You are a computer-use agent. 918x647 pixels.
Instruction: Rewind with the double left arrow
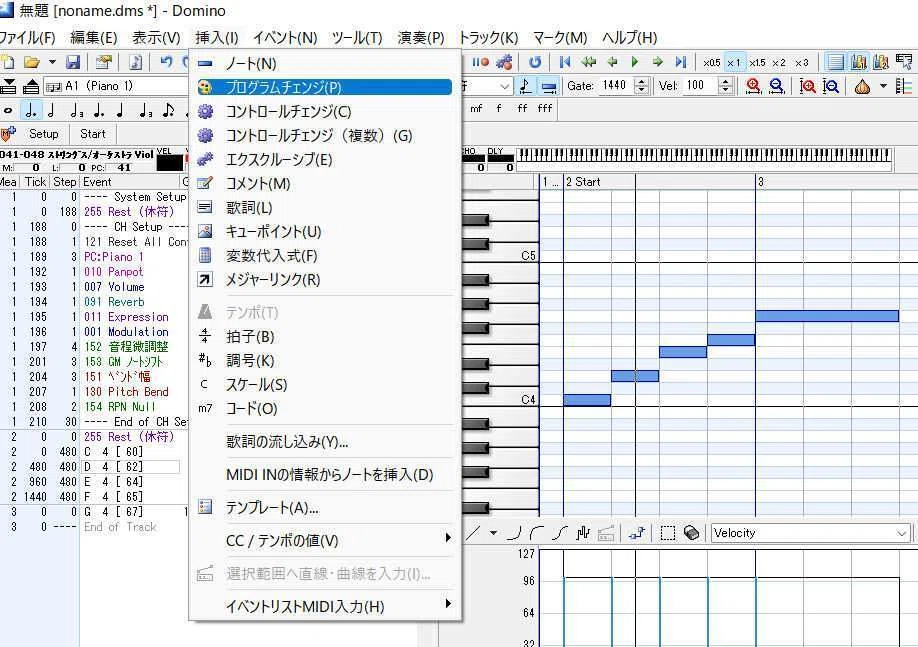[x=588, y=62]
